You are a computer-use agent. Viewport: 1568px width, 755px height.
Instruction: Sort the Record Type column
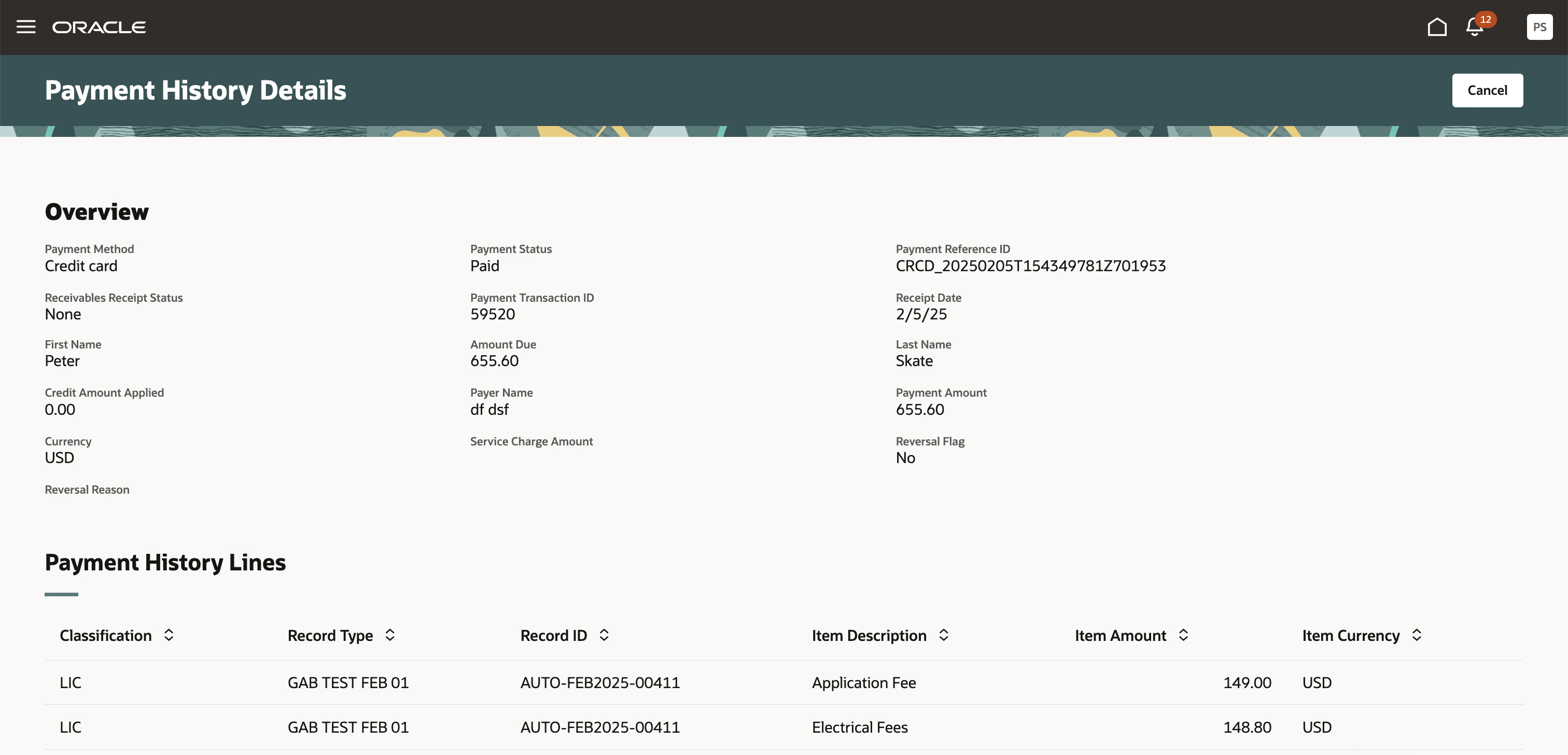[390, 635]
